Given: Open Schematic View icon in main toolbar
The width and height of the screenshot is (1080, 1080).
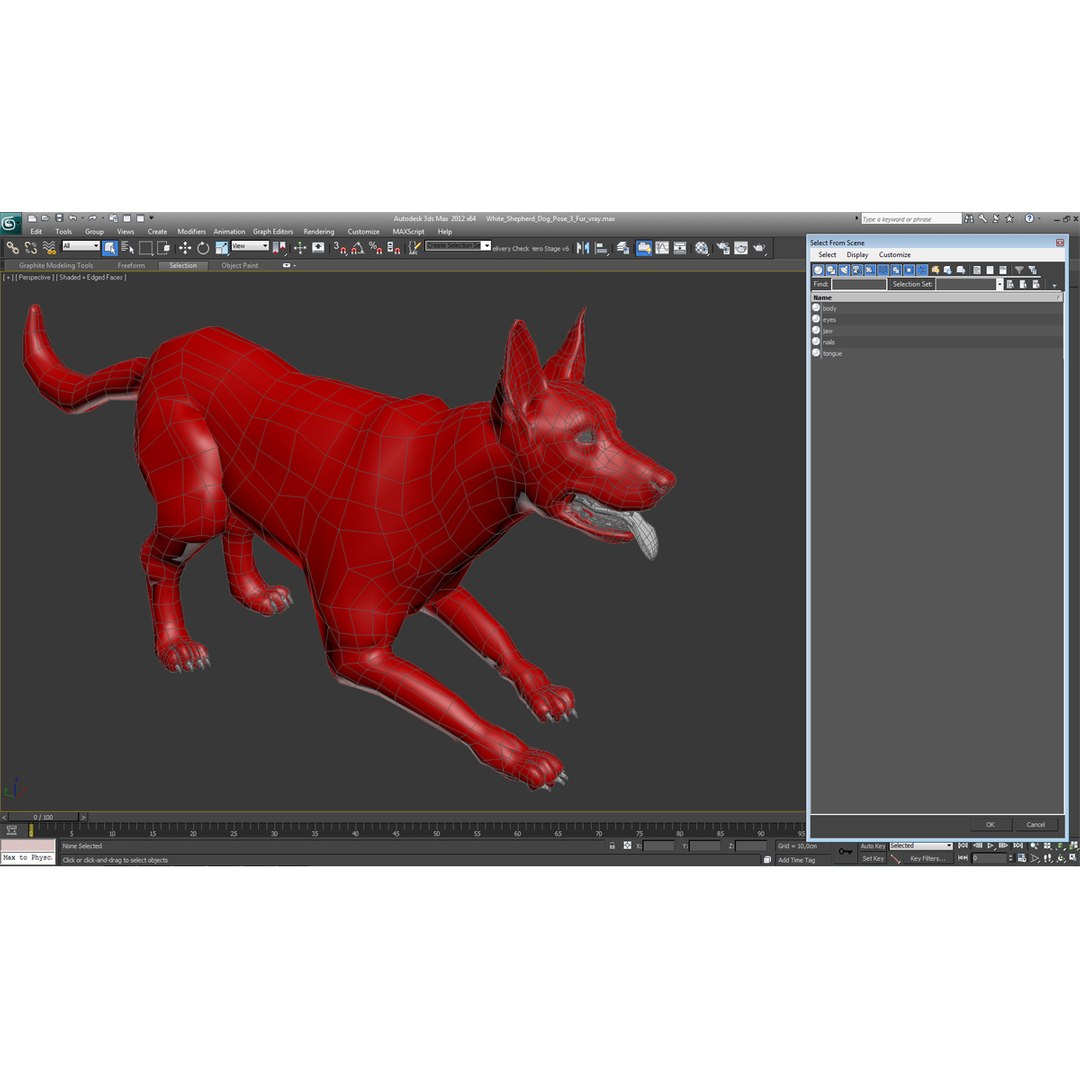Looking at the screenshot, I should 680,248.
